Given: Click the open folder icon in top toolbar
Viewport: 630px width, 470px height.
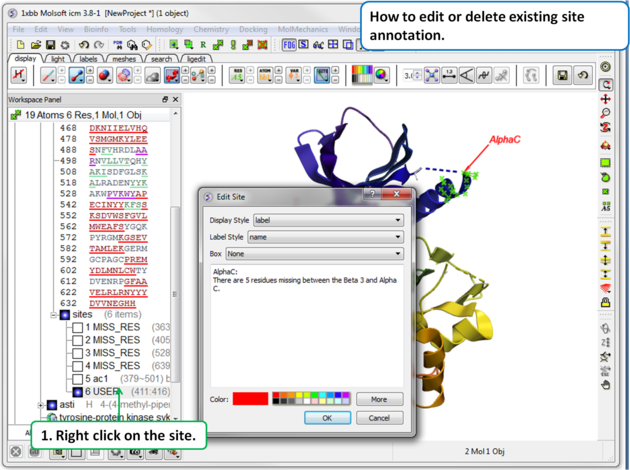Looking at the screenshot, I should click(x=35, y=45).
